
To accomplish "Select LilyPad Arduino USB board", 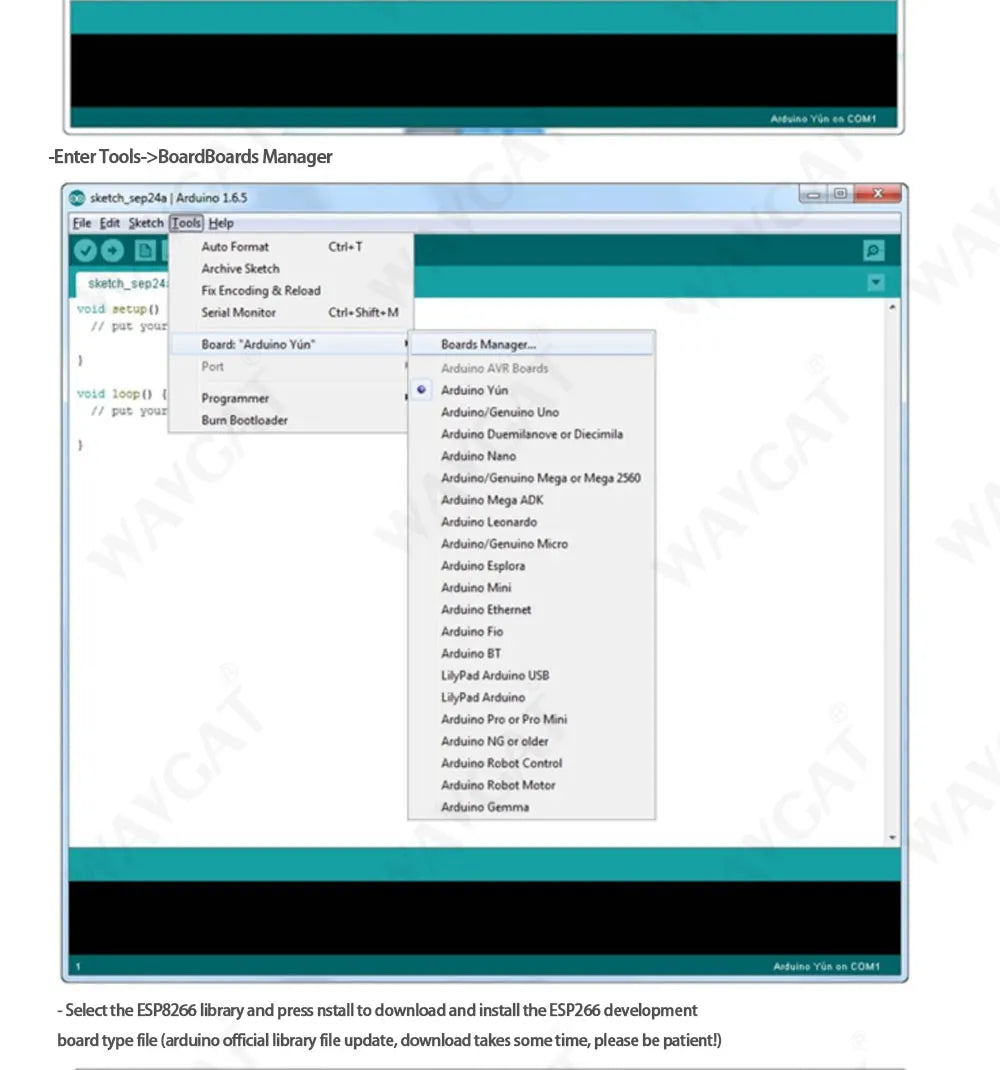I will pos(531,676).
